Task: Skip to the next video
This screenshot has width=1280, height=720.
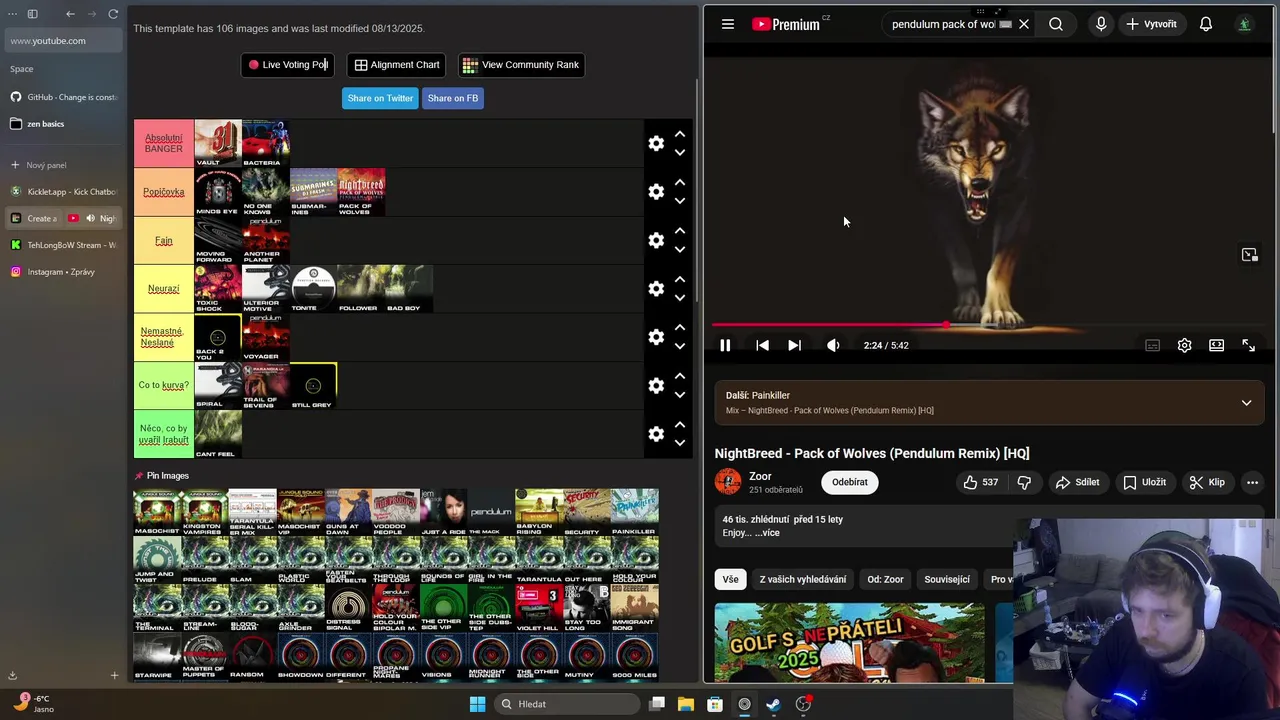Action: pos(794,345)
